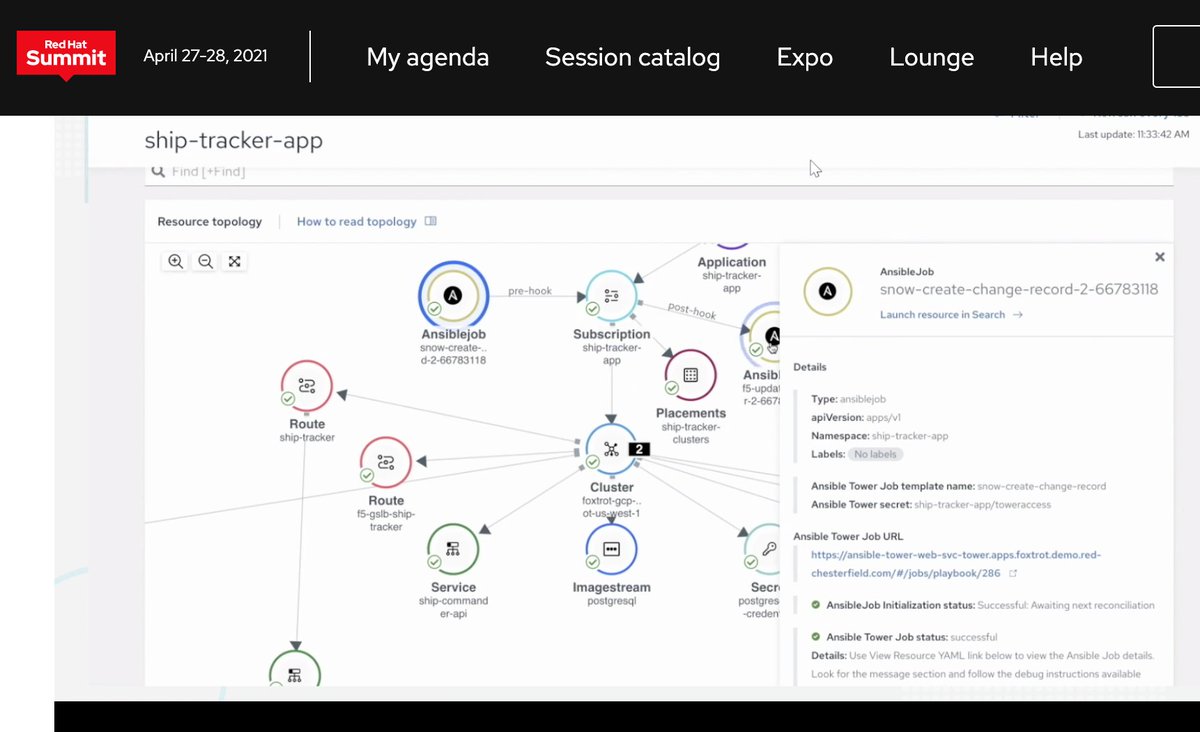Click the pre-hook edge label
This screenshot has width=1200, height=732.
pos(530,291)
